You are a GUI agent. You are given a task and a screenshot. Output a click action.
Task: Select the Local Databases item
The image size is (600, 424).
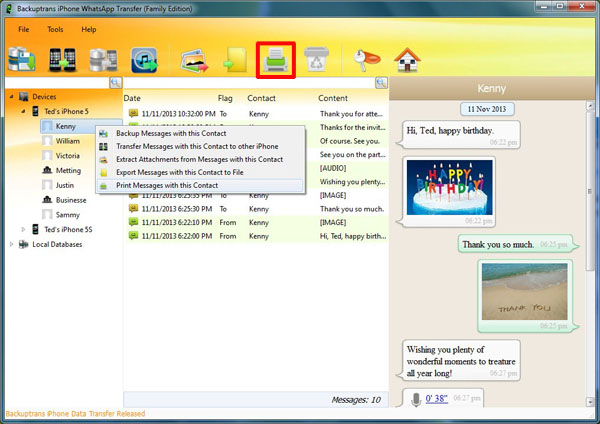[57, 244]
